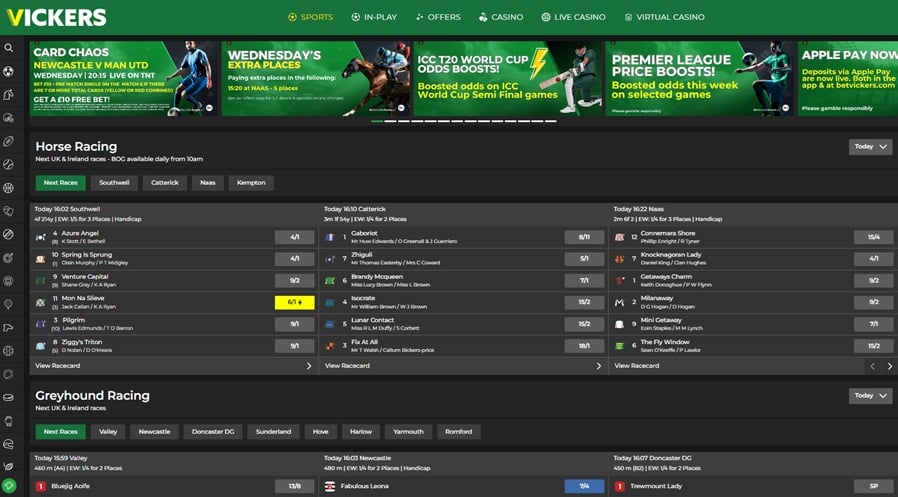Select the 4/1 odds for Azure Angel
Screen dimensions: 898x497
[294, 237]
